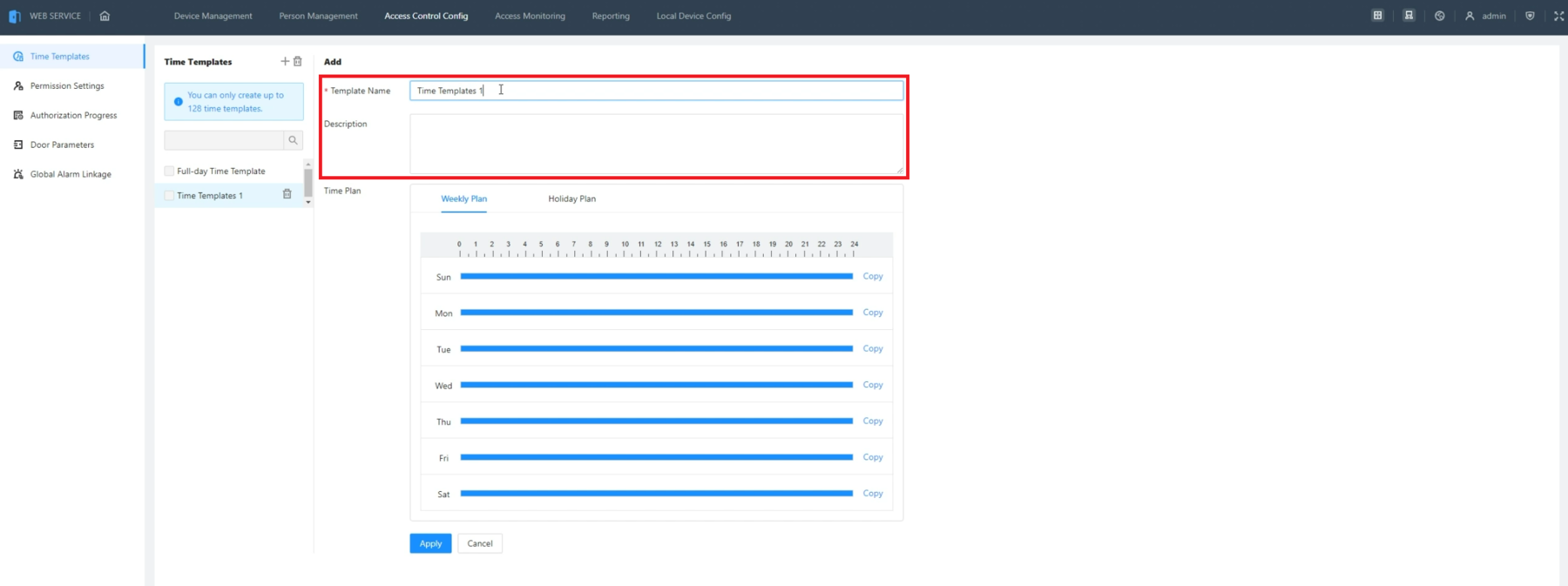Click the template search input box
The width and height of the screenshot is (1568, 586).
tap(224, 140)
